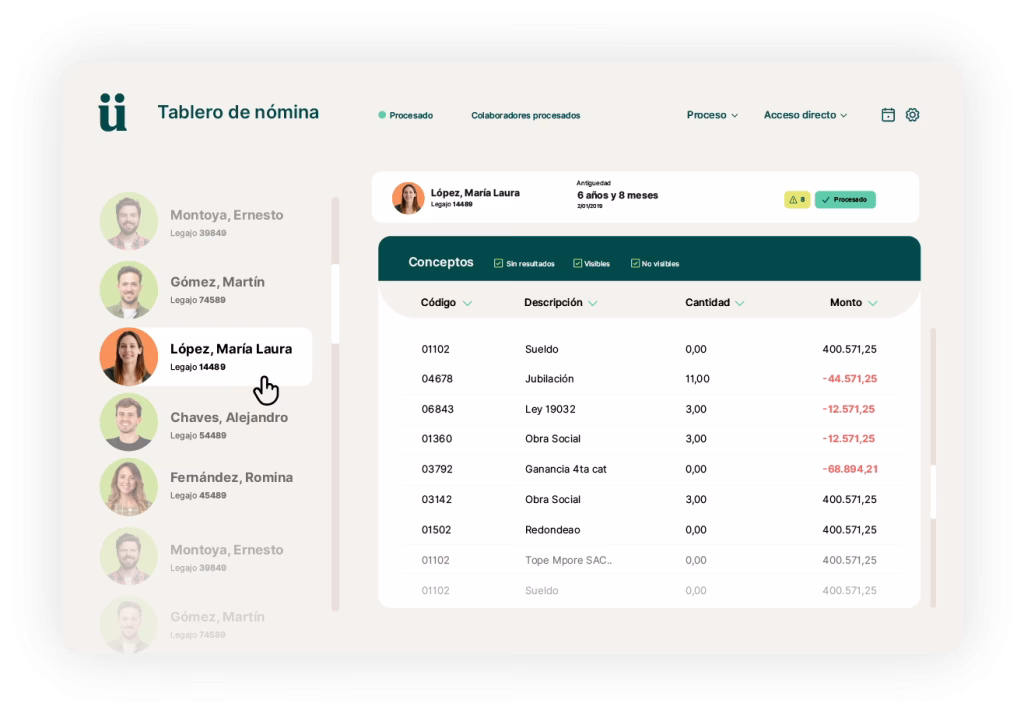Screen dimensions: 1024x714
Task: Click the green Procesado status dot
Action: coord(382,115)
